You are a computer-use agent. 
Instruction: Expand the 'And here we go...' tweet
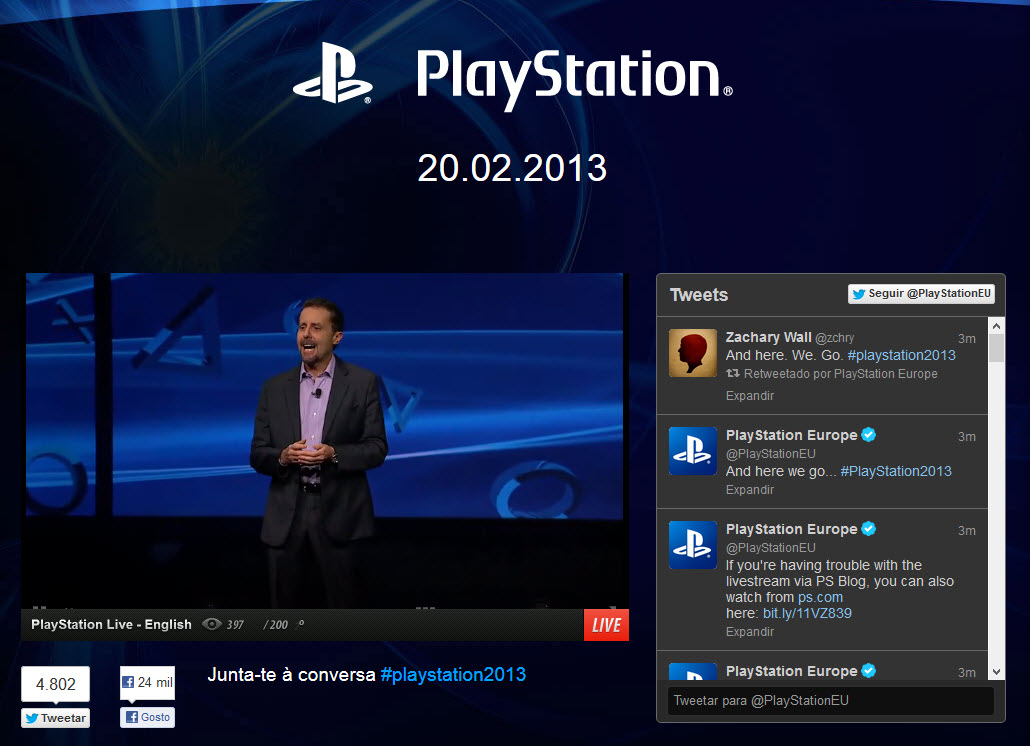tap(750, 490)
